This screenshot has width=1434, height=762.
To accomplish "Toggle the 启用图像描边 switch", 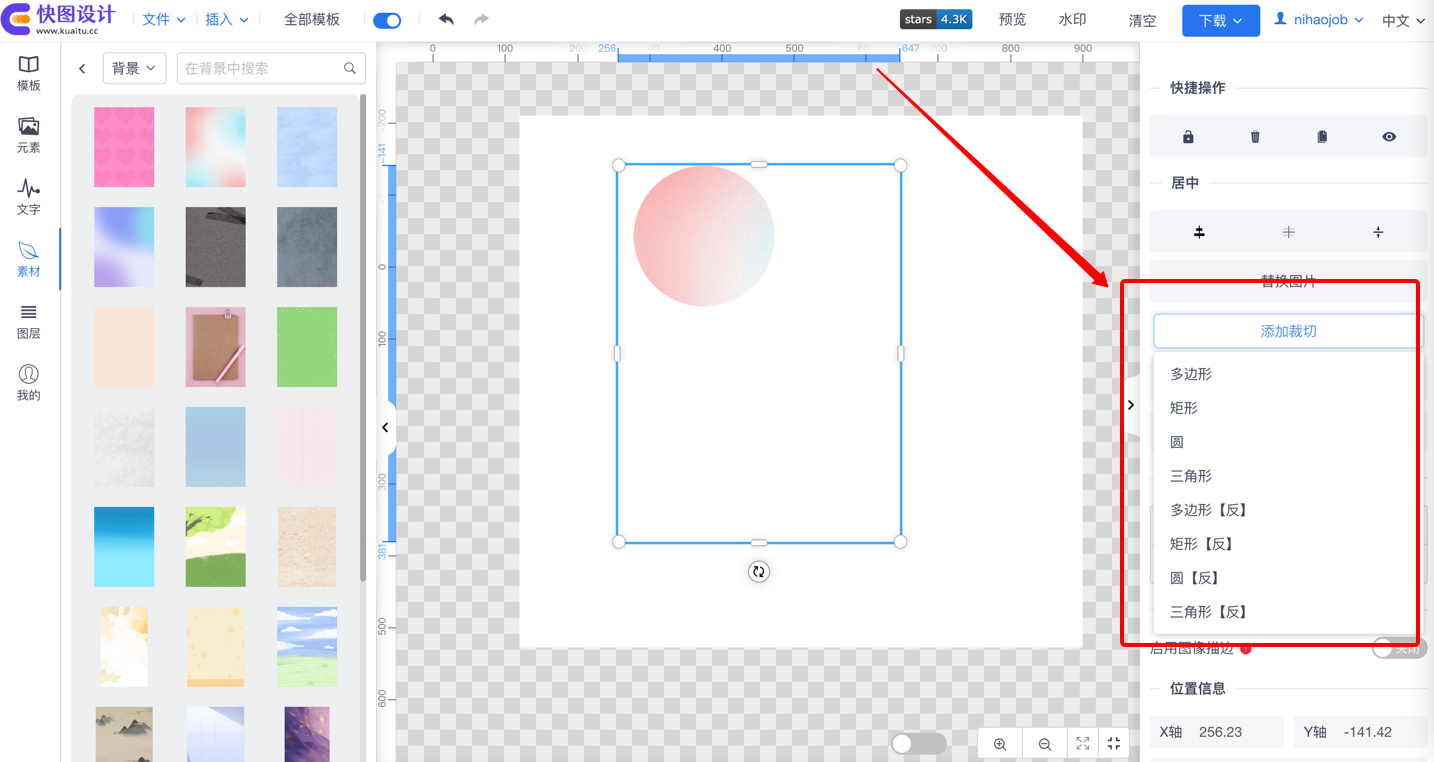I will pyautogui.click(x=1399, y=648).
